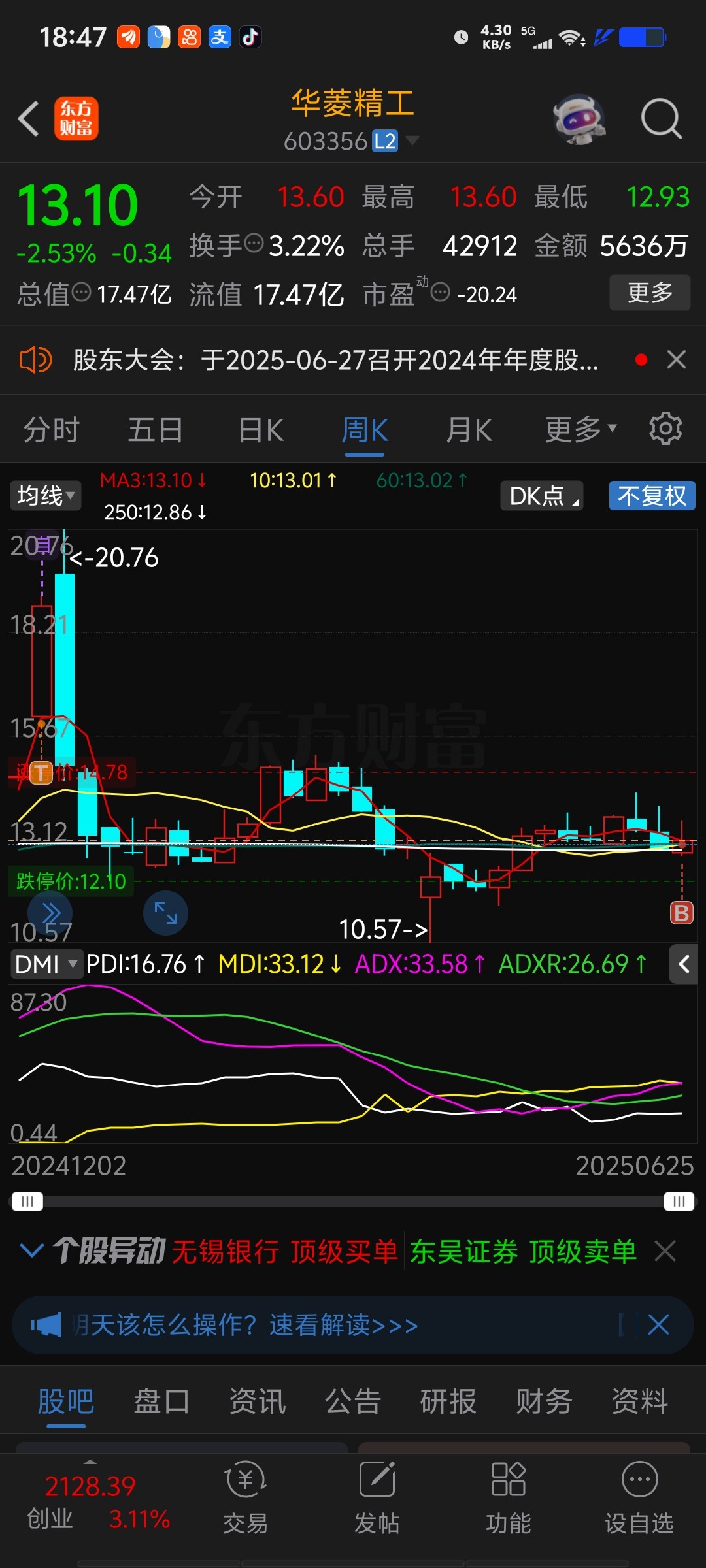Open 速看解读 promo link

(344, 1325)
